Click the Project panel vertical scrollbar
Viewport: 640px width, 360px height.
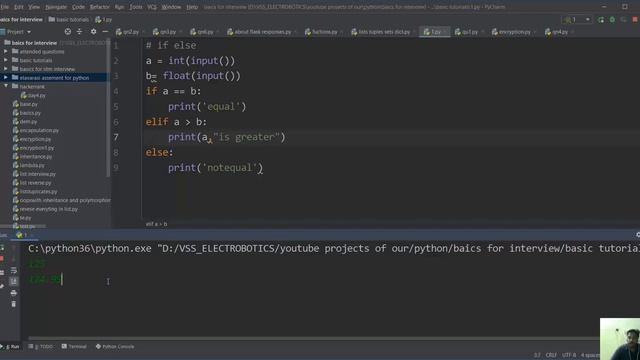(108, 108)
